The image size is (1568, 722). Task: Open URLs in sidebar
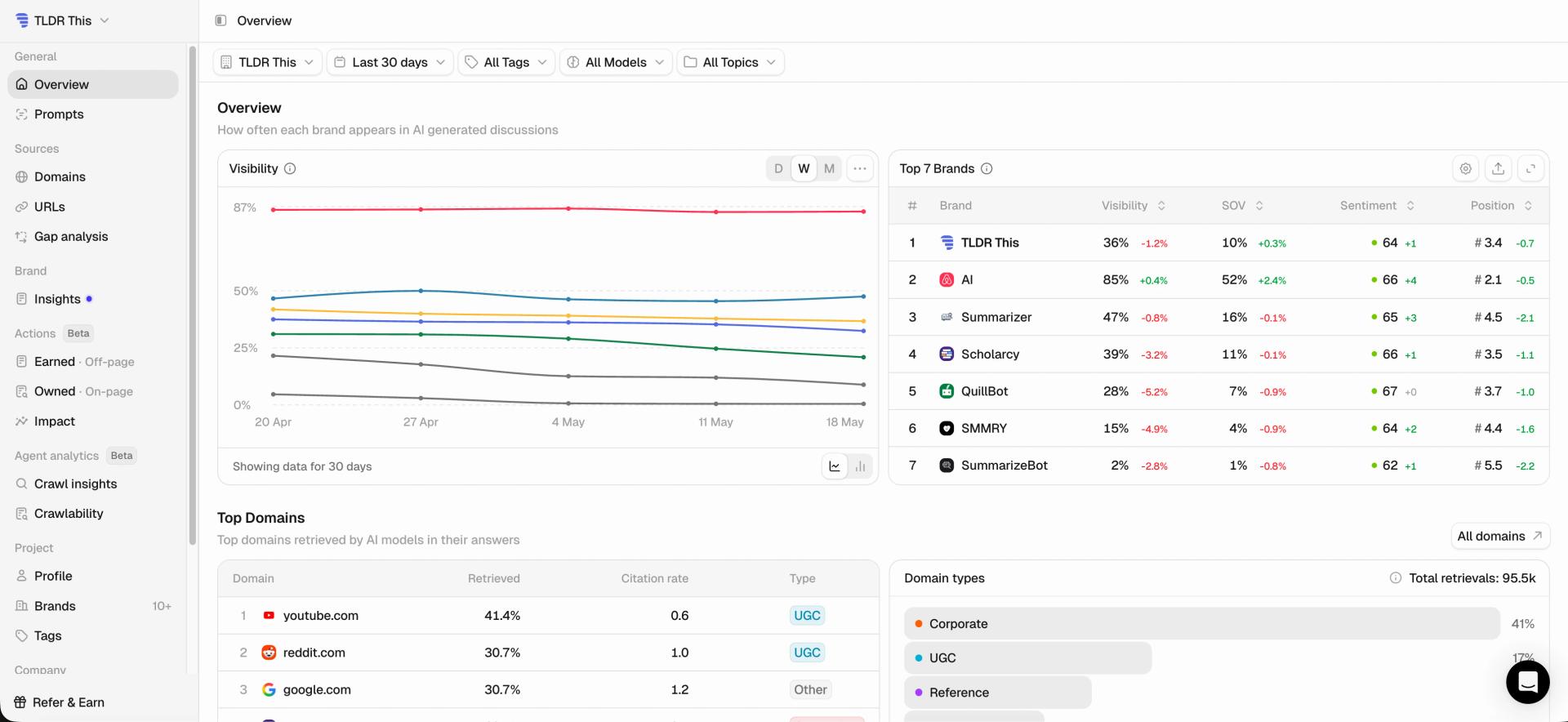pyautogui.click(x=93, y=207)
